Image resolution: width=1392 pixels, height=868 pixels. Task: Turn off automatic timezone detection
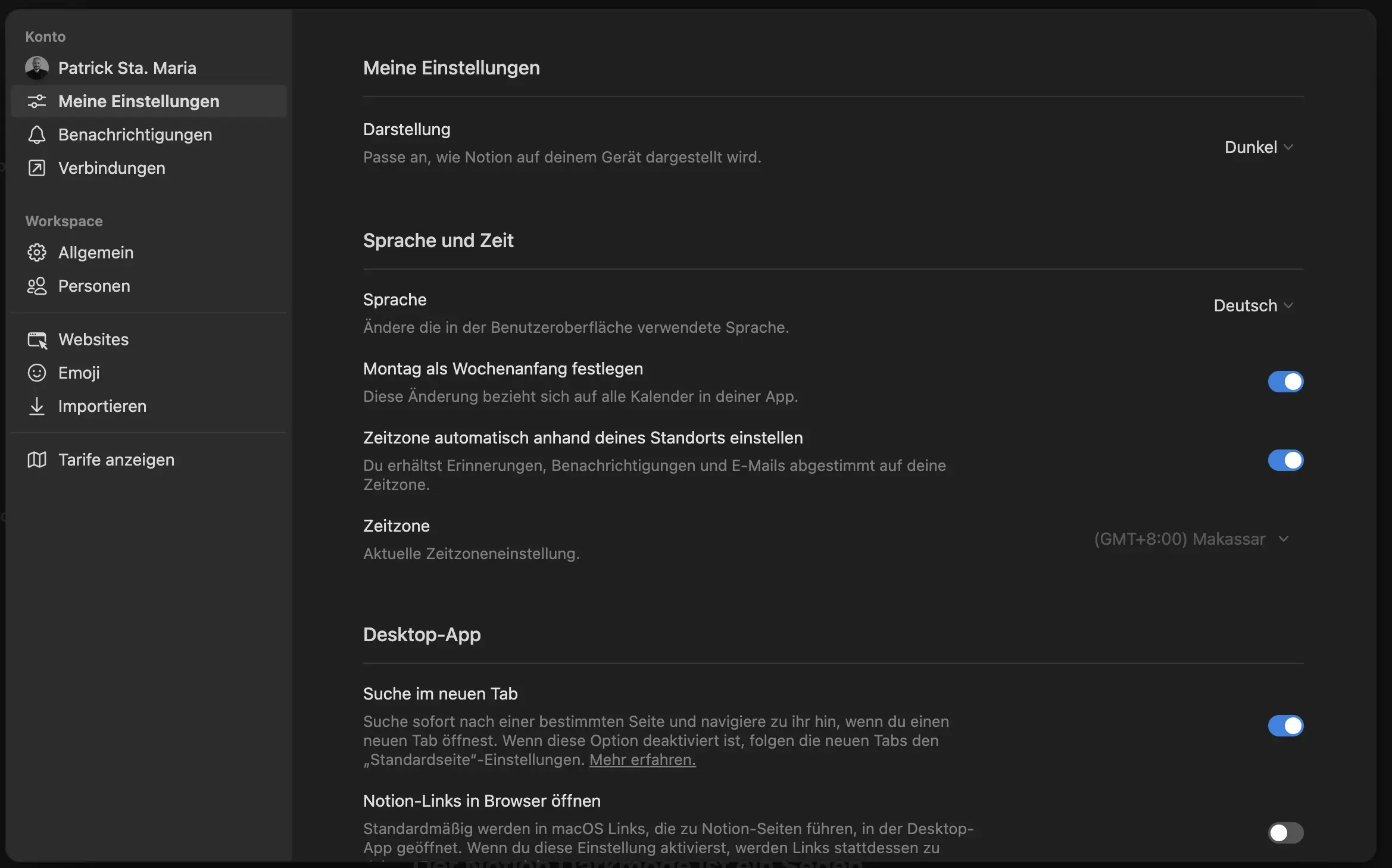pyautogui.click(x=1285, y=460)
